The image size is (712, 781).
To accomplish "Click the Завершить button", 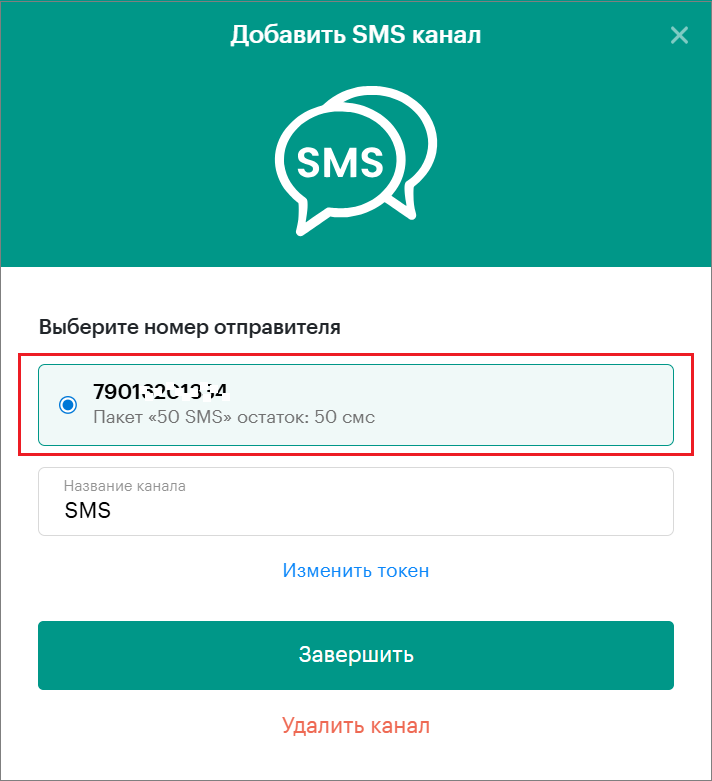I will click(x=356, y=655).
